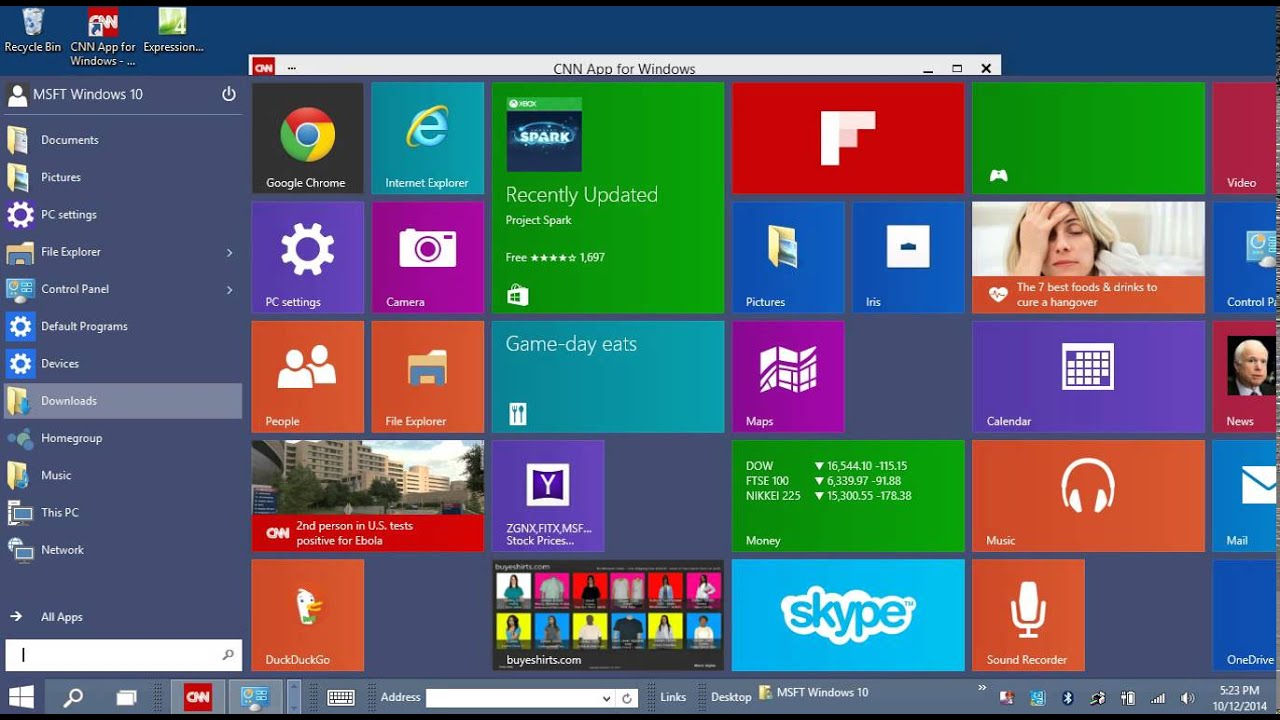Open the taskbar Search magnifier

(73, 698)
